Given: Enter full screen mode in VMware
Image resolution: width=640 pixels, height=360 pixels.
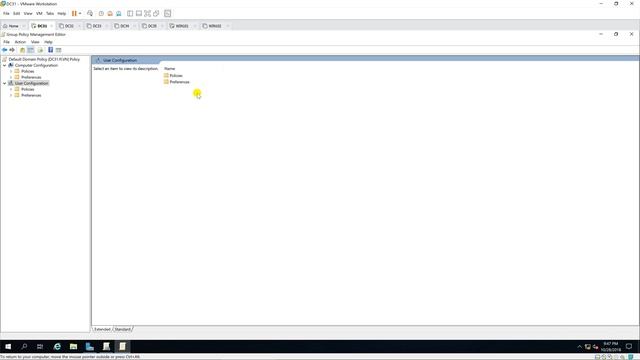Looking at the screenshot, I should pos(147,13).
